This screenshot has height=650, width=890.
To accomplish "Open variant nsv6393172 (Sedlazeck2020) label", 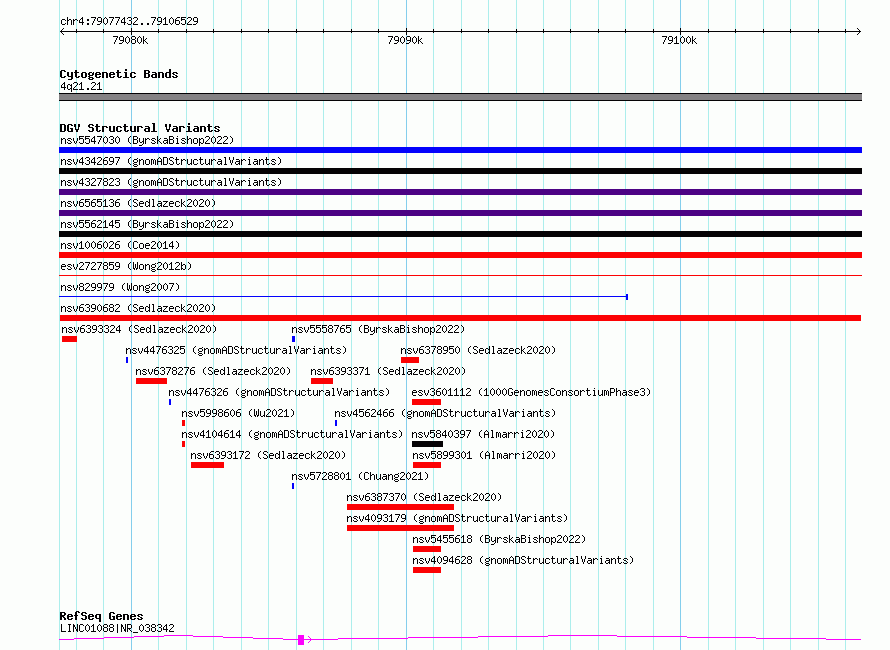I will [268, 455].
